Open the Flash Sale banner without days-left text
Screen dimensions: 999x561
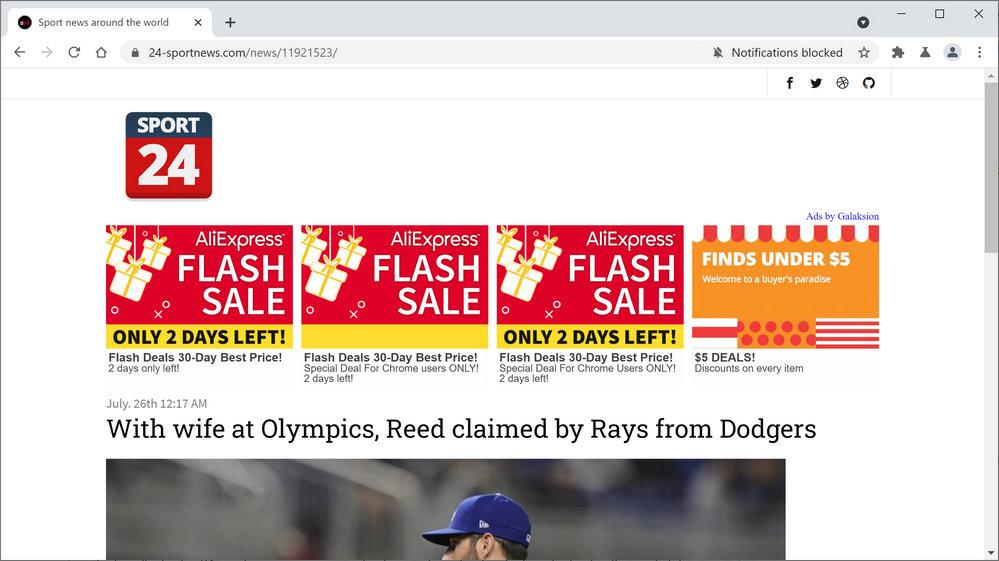[394, 287]
